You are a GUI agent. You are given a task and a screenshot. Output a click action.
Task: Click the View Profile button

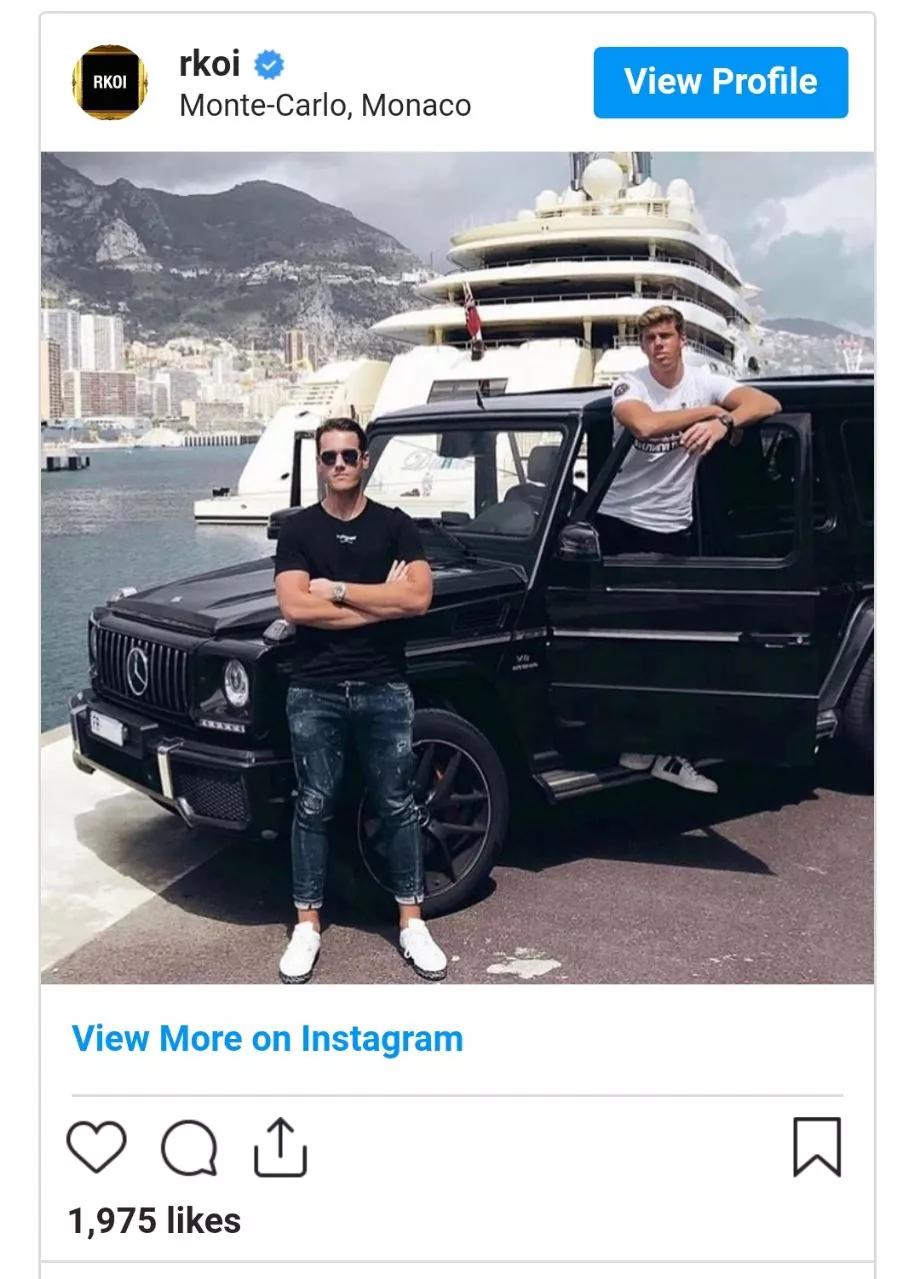click(720, 82)
